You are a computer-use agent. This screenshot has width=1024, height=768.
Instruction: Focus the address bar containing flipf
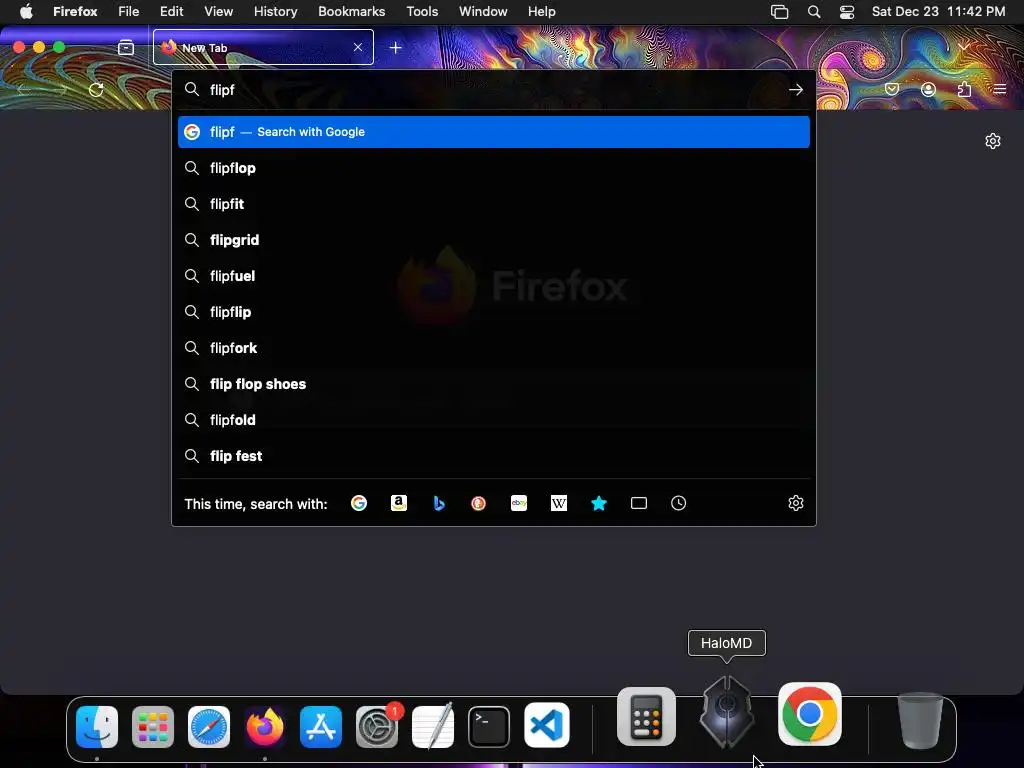(493, 89)
